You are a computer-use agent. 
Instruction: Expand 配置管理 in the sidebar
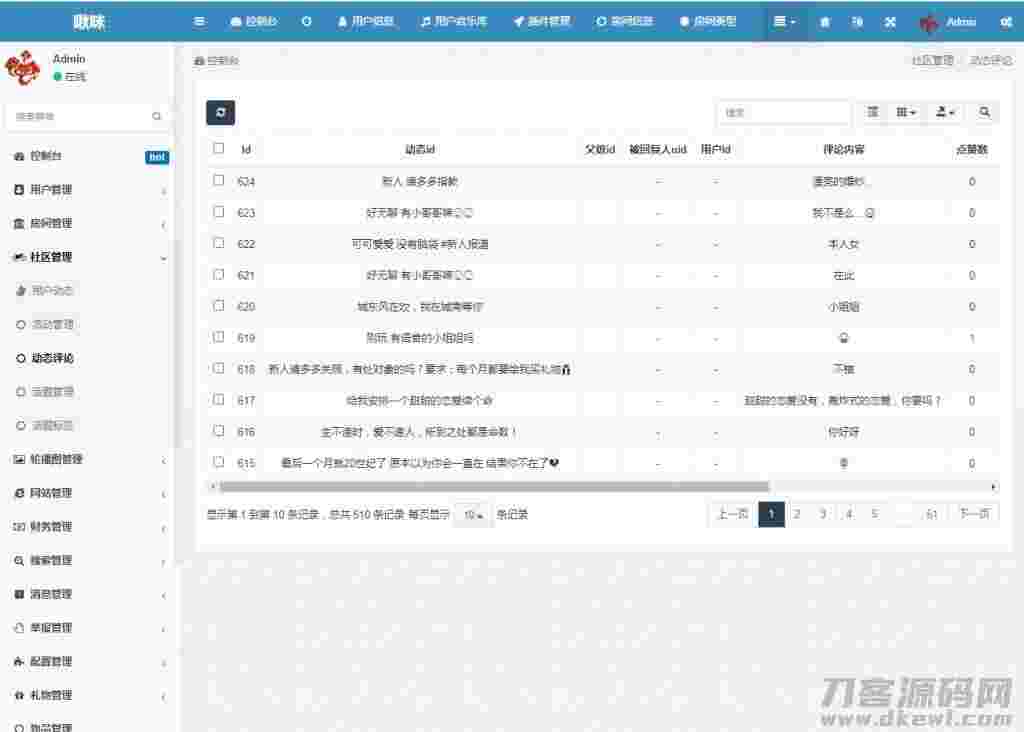88,661
